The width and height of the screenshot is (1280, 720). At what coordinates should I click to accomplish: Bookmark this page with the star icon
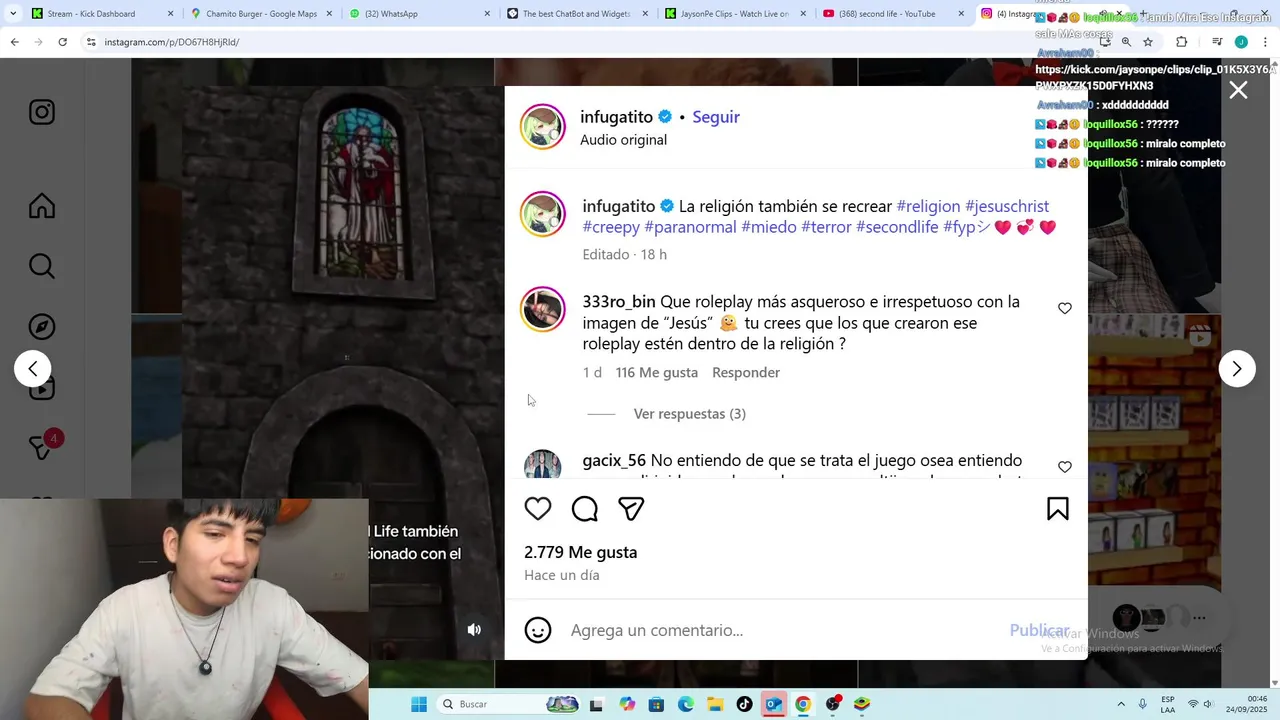pos(1148,42)
